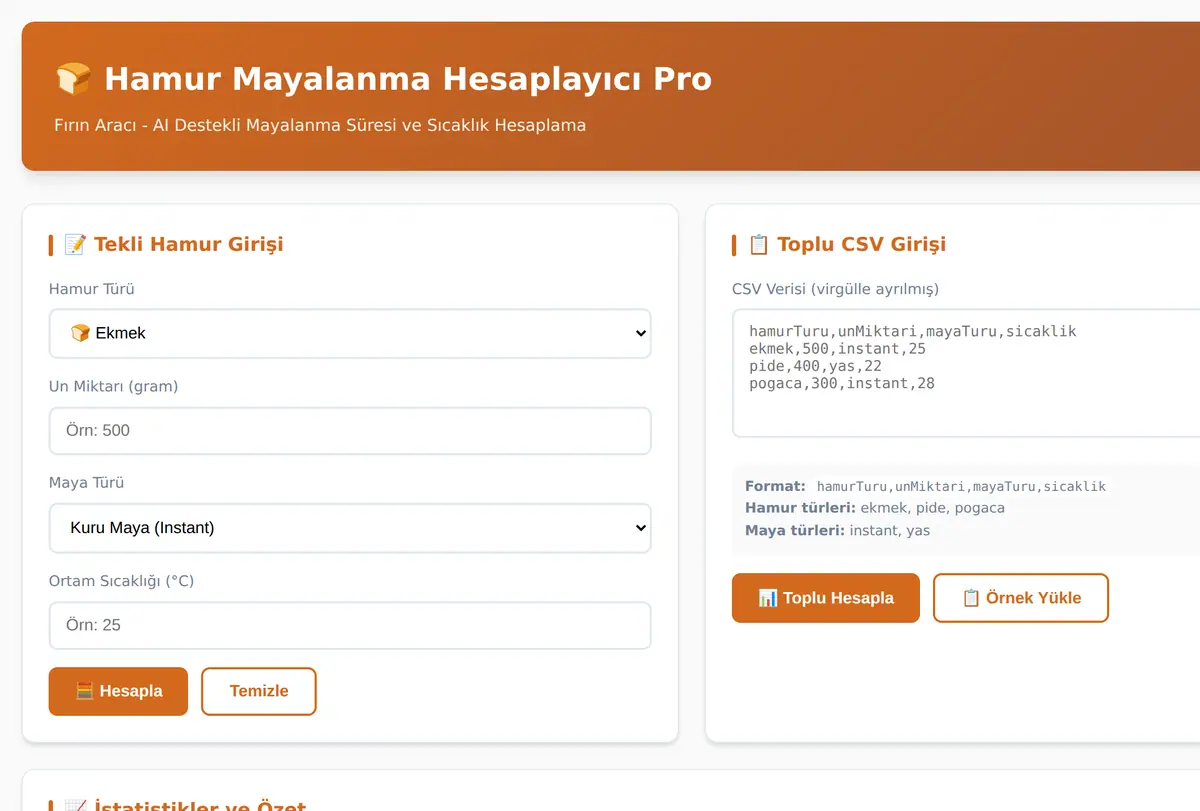Click the Format hint line text
1200x811 pixels.
click(x=926, y=486)
